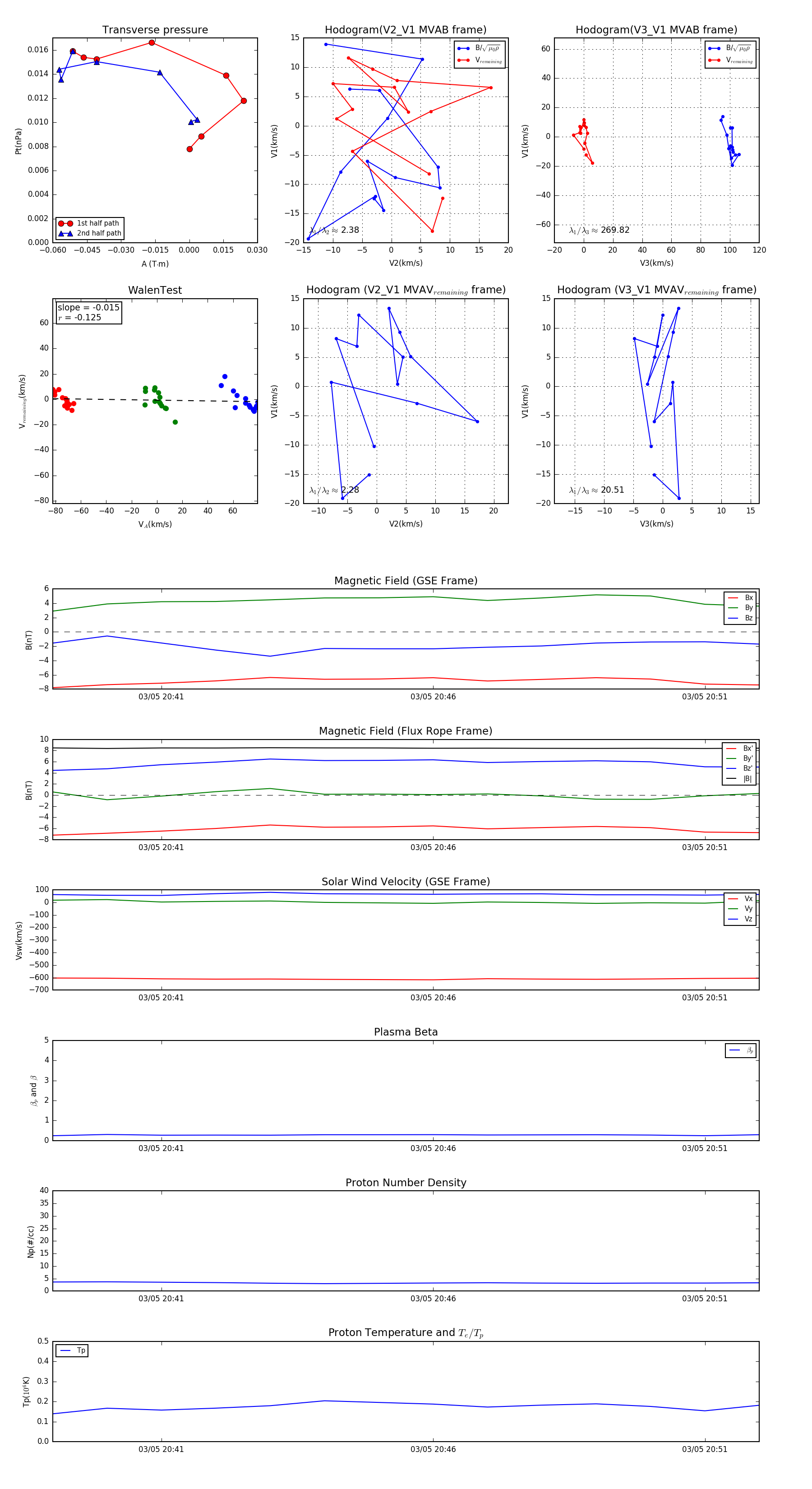Click the βp legend entry in Plasma Beta plot
The height and width of the screenshot is (1489, 812).
[742, 1050]
